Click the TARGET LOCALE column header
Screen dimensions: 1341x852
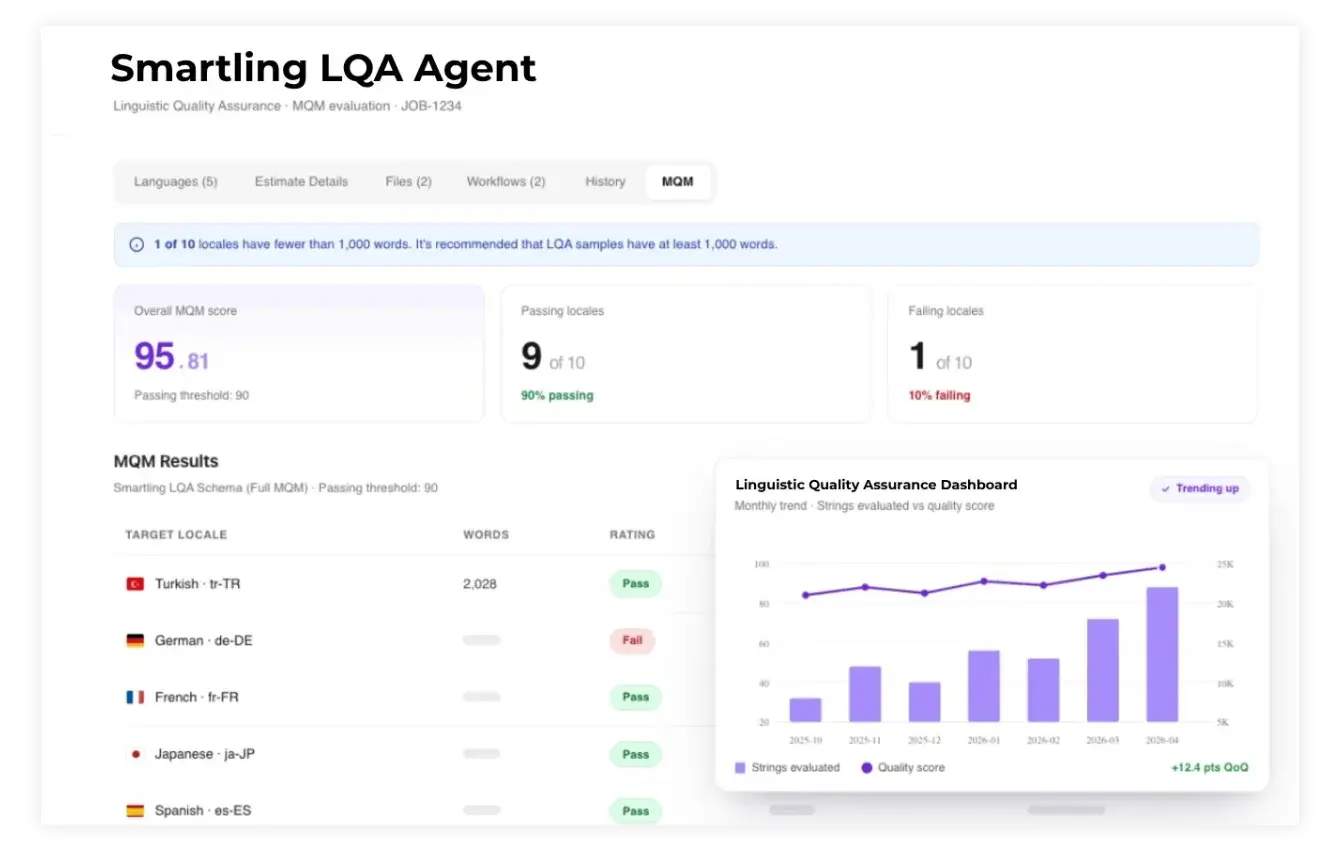coord(176,535)
